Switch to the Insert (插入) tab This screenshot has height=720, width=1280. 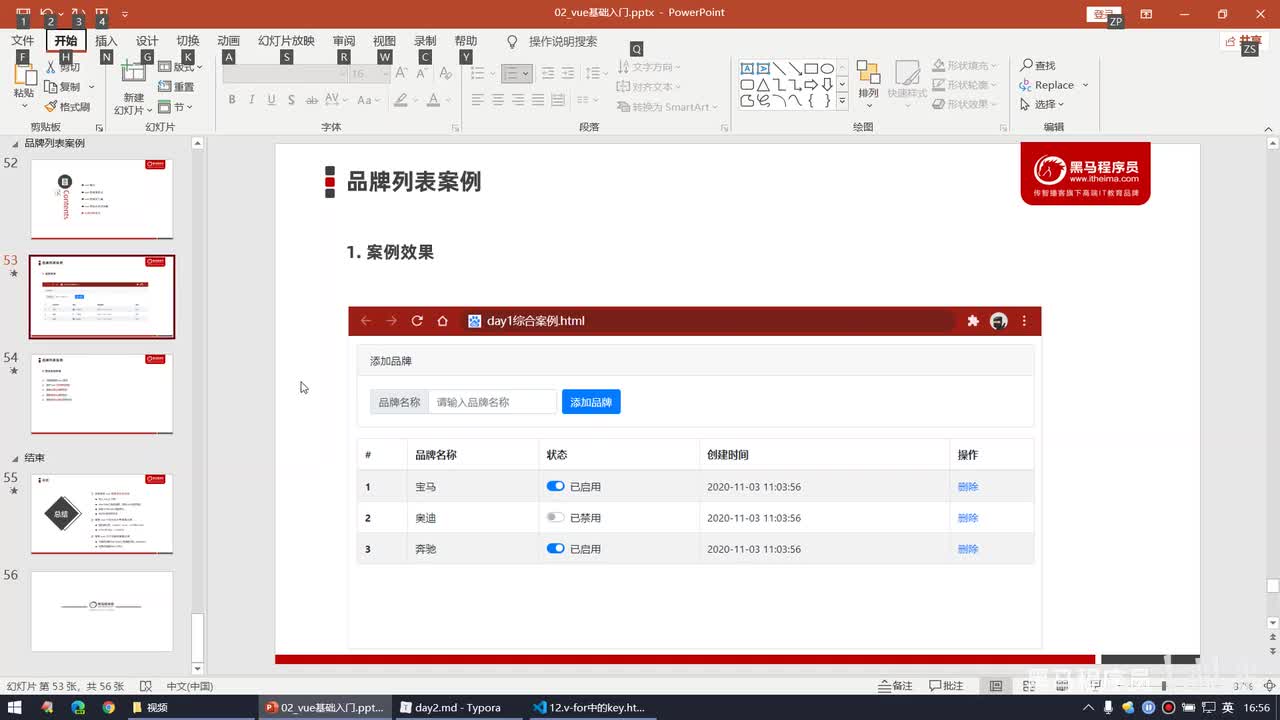point(106,41)
